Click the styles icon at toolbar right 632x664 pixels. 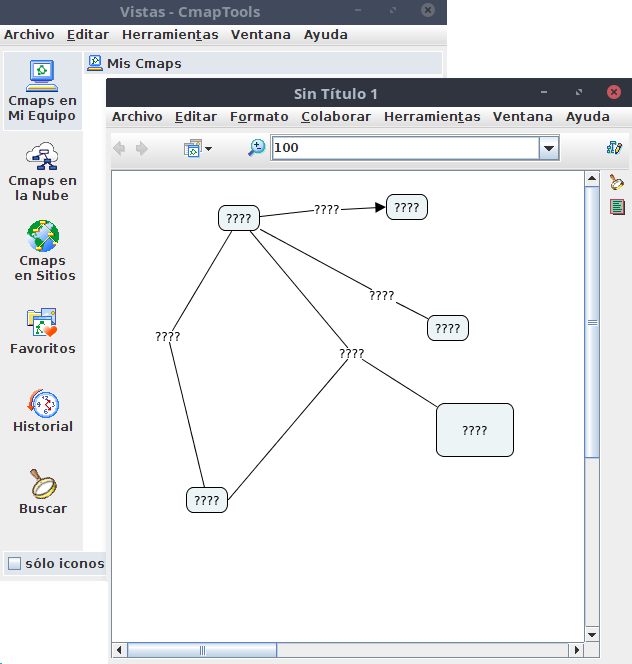(614, 148)
